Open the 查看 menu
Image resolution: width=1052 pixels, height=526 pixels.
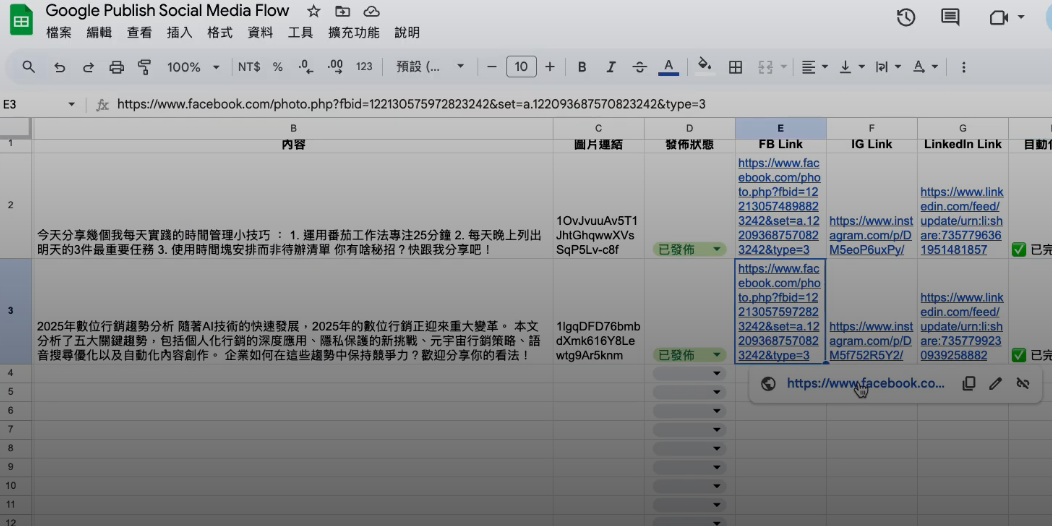pyautogui.click(x=140, y=33)
